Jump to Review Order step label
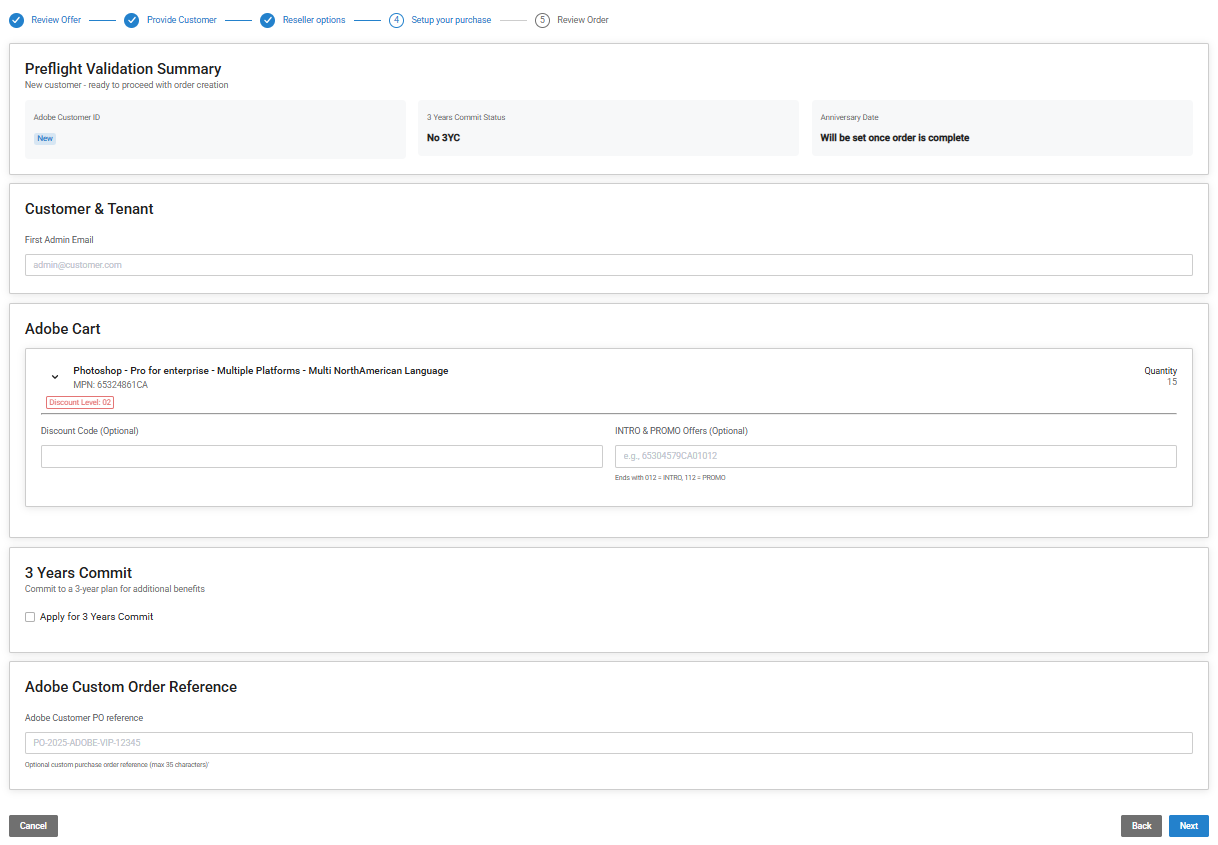Screen dimensions: 1218x845 pyautogui.click(x=583, y=20)
